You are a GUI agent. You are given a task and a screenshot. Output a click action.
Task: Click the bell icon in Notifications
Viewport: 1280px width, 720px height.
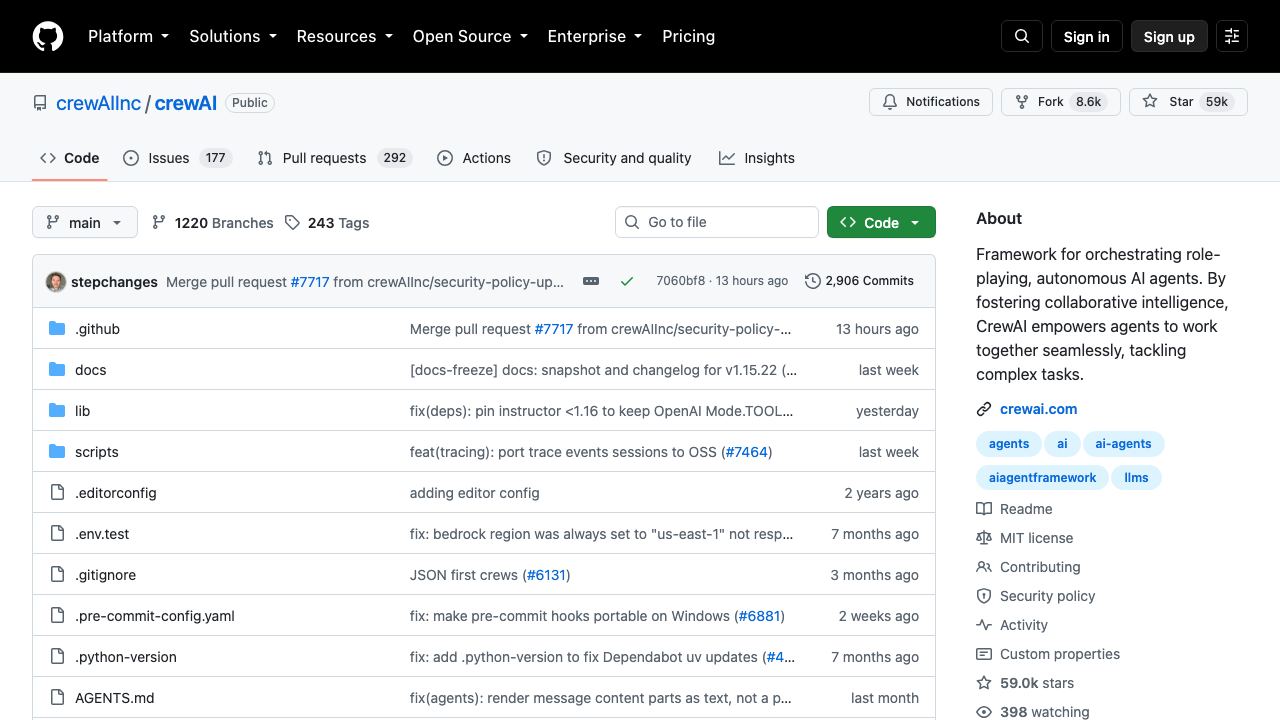point(890,102)
